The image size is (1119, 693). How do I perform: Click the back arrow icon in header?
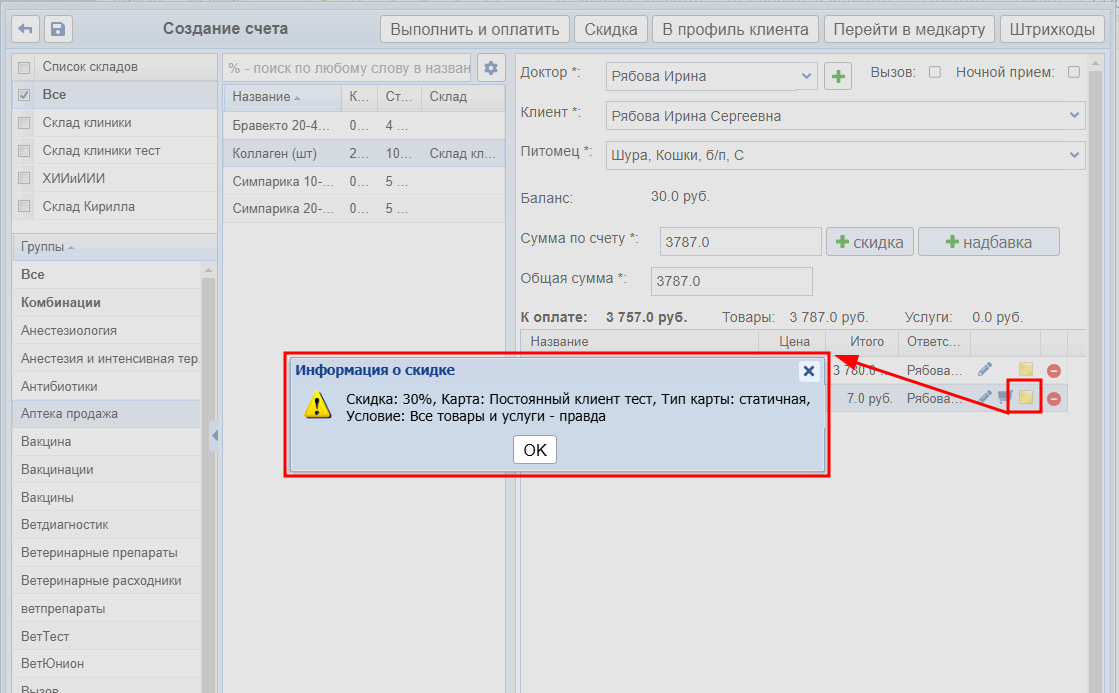pyautogui.click(x=25, y=30)
